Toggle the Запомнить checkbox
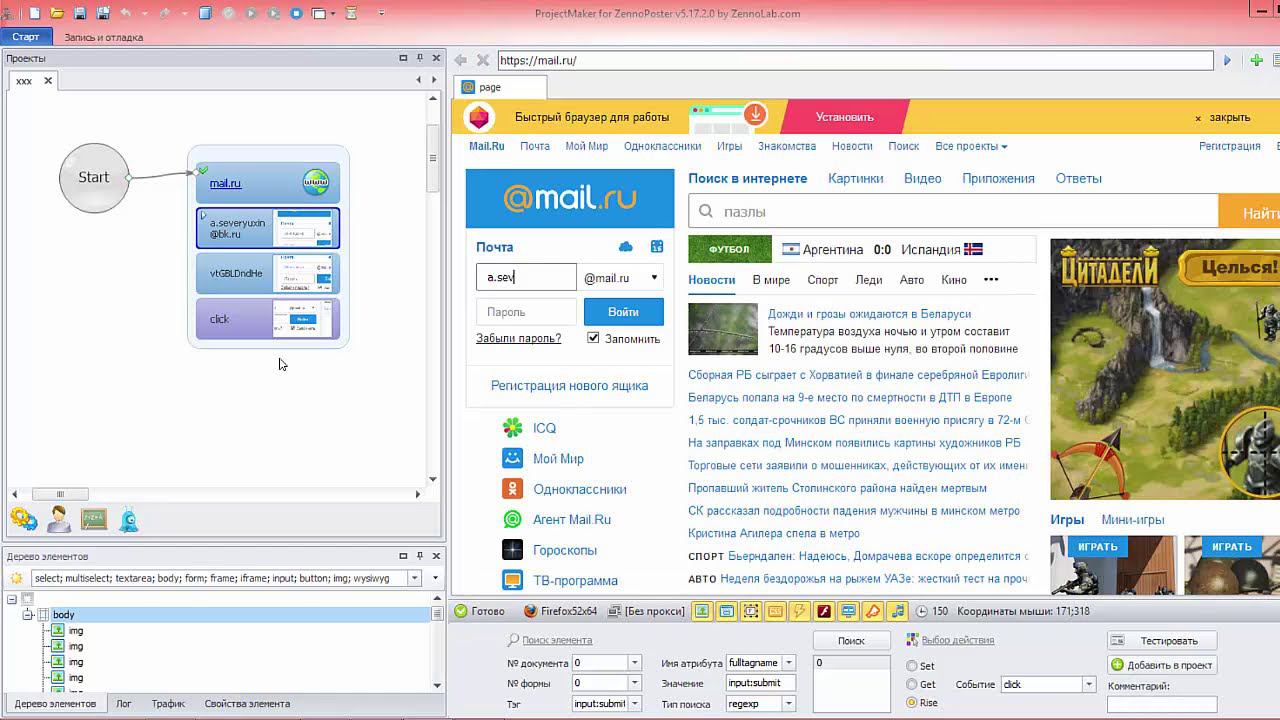The width and height of the screenshot is (1280, 720). [593, 338]
